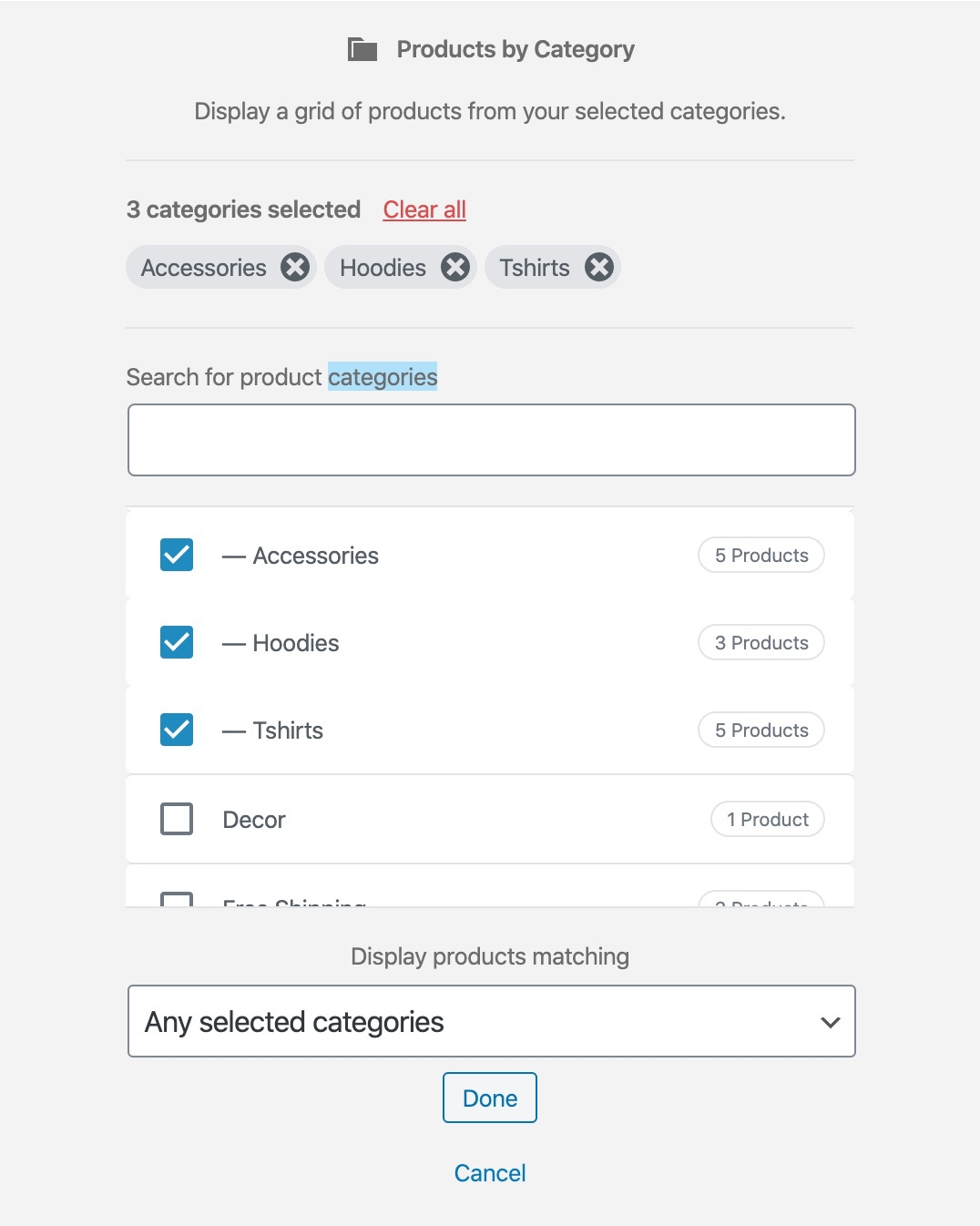The image size is (980, 1226).
Task: Open the Any selected categories dropdown
Action: tap(492, 1021)
